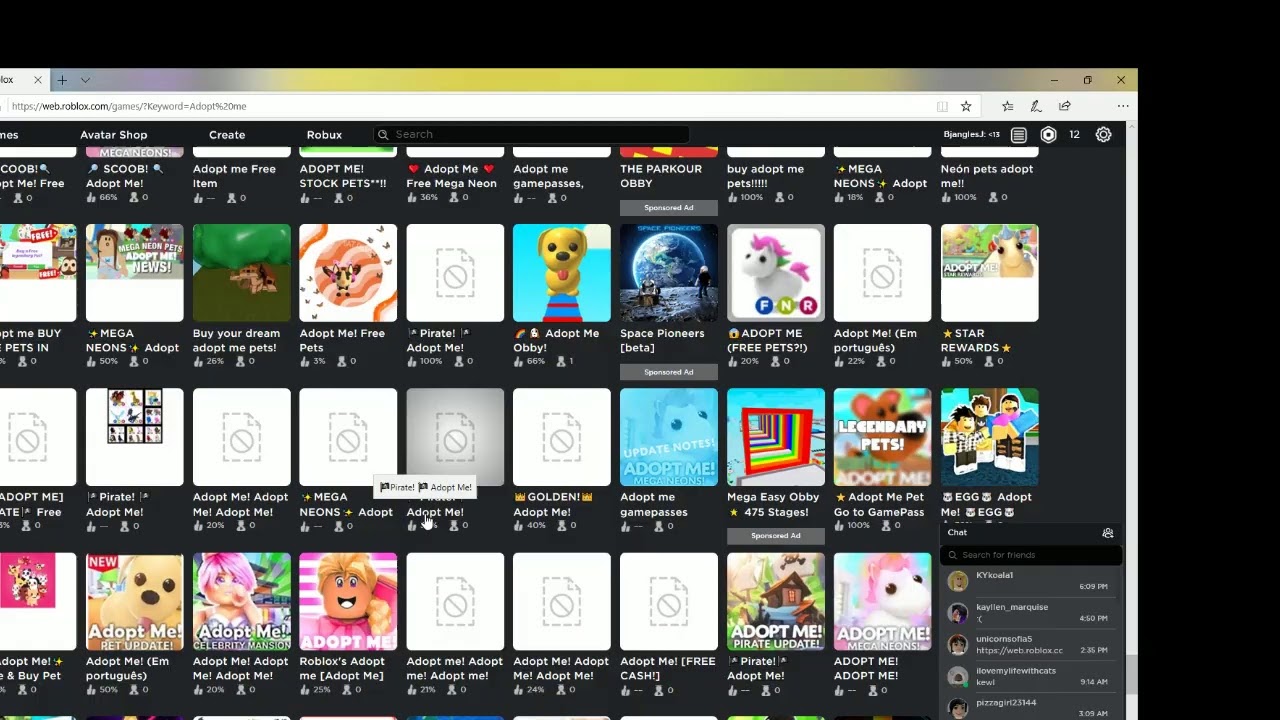1280x720 pixels.
Task: Open the Avatar Shop menu
Action: 114,134
